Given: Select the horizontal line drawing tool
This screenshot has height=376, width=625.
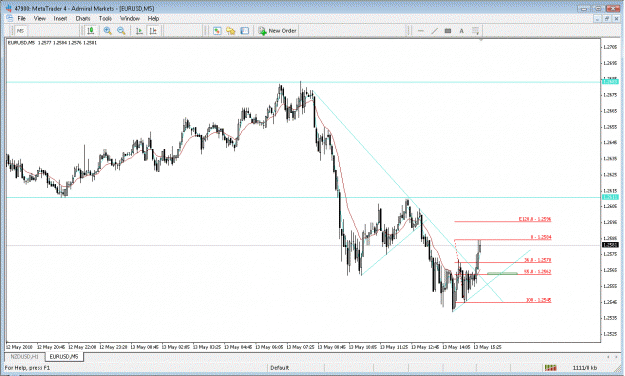Looking at the screenshot, I should 421,31.
